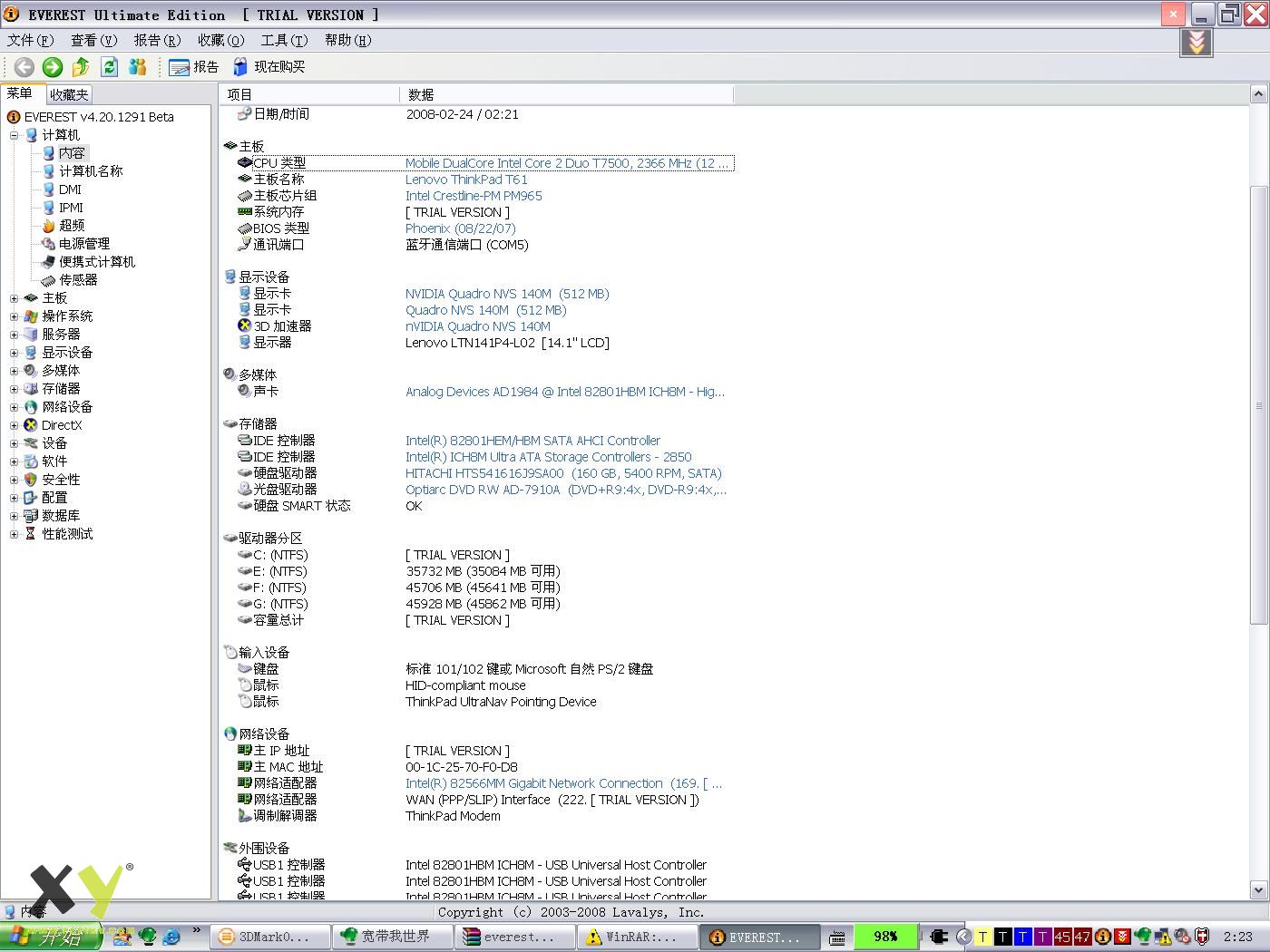Select 电源管理 in the tree
Image resolution: width=1270 pixels, height=952 pixels.
coord(84,244)
